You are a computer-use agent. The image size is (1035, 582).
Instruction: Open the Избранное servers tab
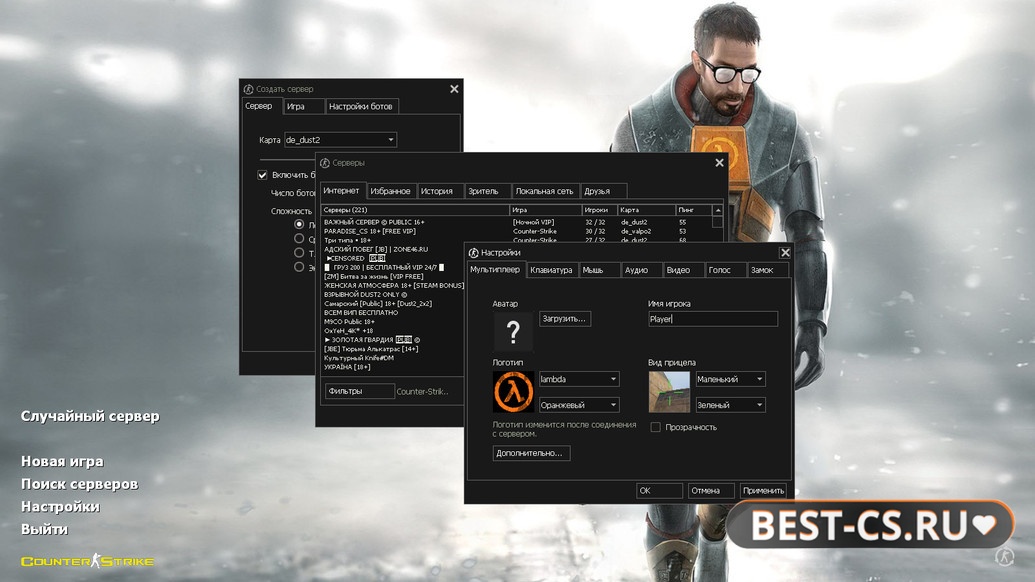[x=391, y=191]
